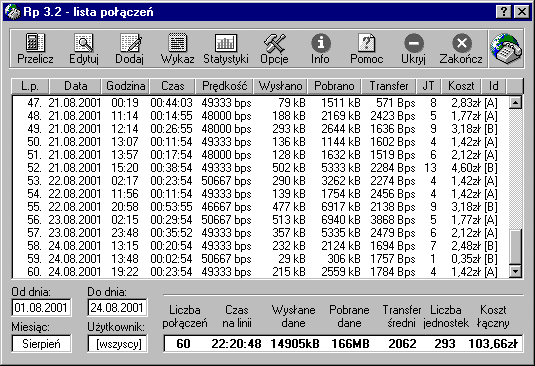Viewport: 535px width, 366px height.
Task: Open the Edytuj edit tool
Action: pyautogui.click(x=84, y=48)
